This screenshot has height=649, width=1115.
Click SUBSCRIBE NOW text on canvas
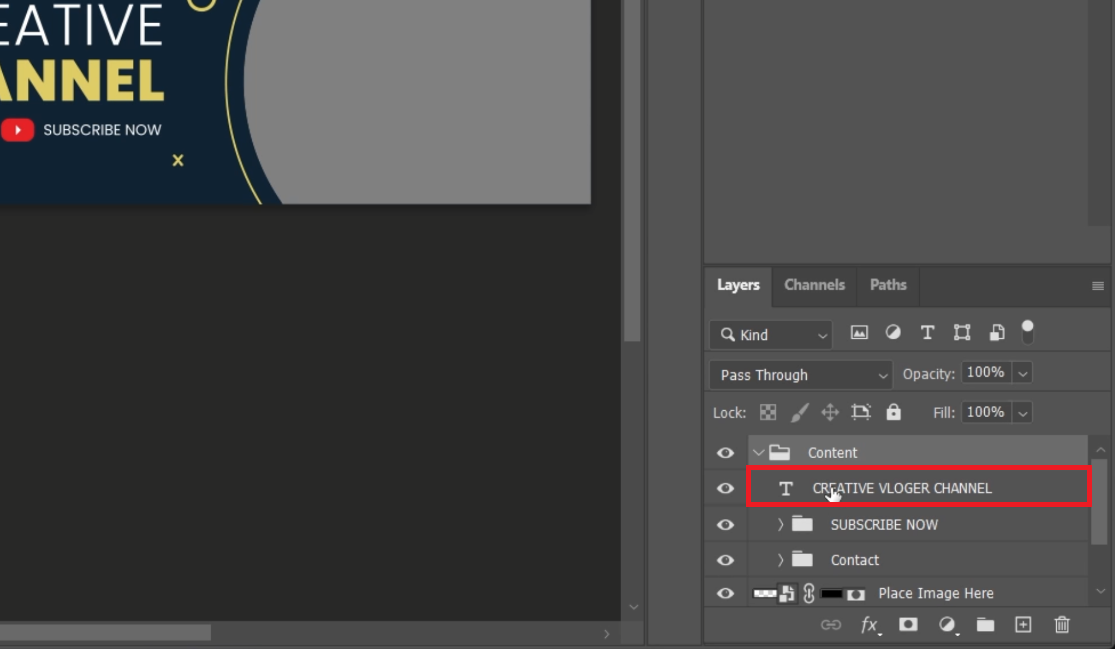click(x=102, y=130)
